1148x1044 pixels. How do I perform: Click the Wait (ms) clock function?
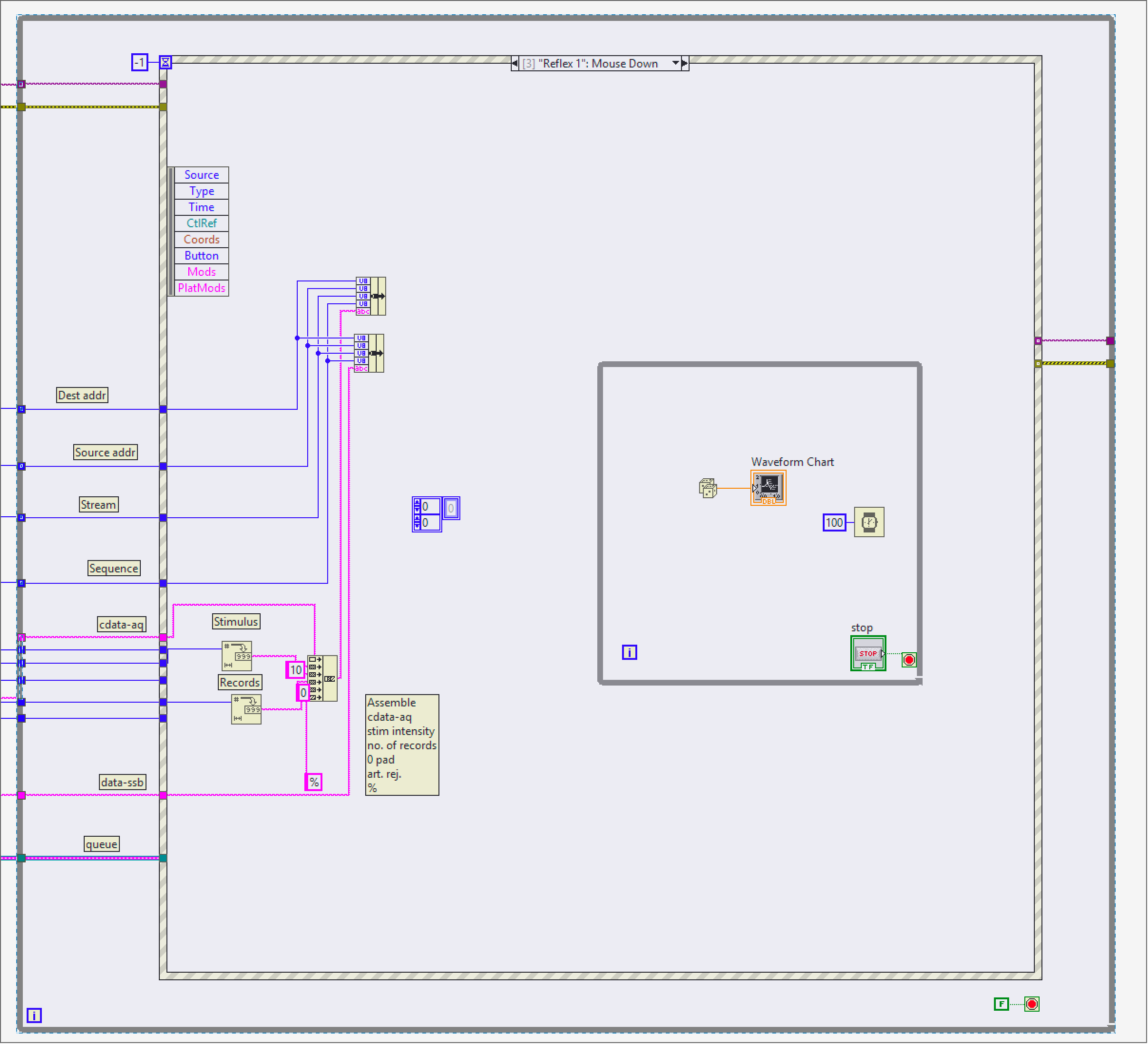pyautogui.click(x=869, y=523)
